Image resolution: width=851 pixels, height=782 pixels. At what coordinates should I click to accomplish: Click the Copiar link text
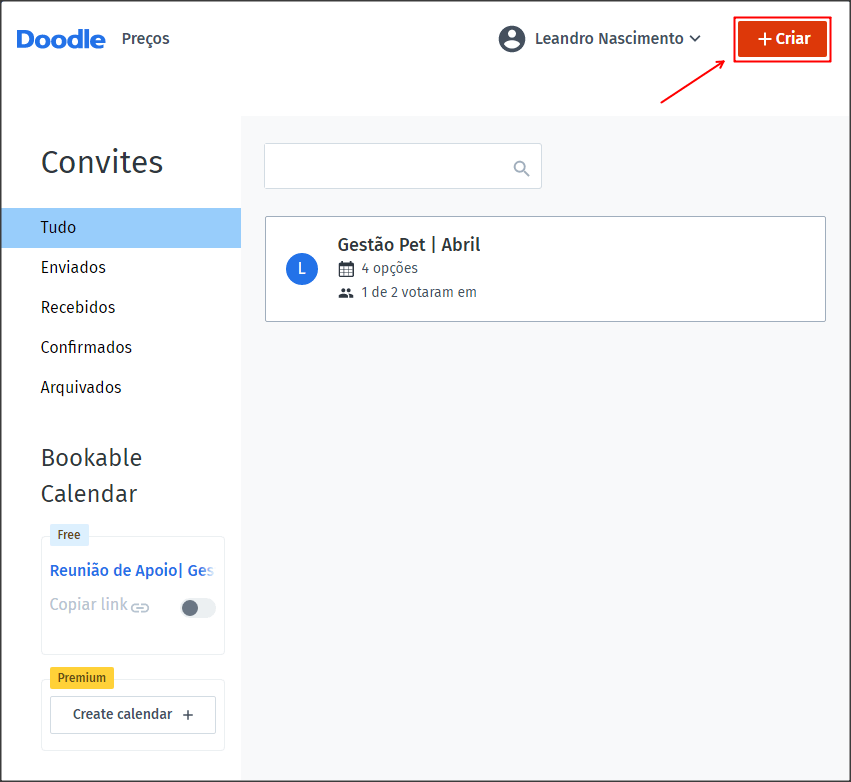point(88,605)
